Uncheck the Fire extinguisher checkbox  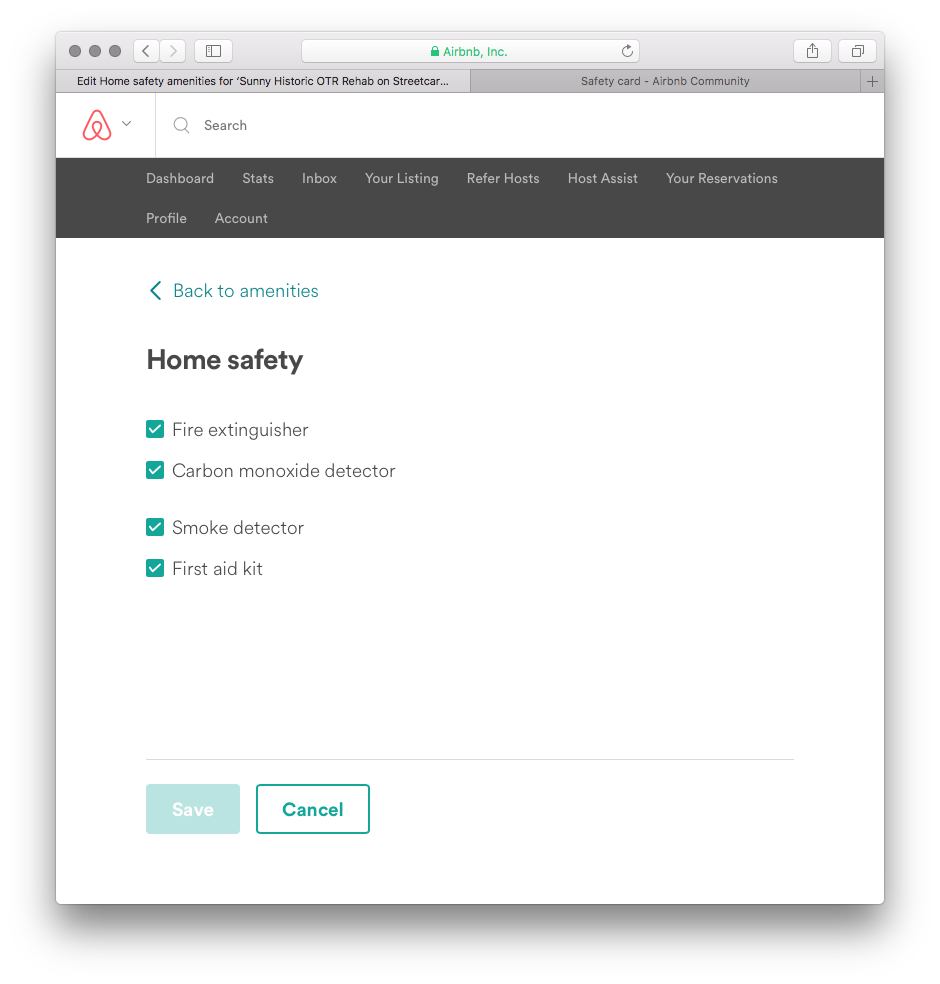coord(155,430)
